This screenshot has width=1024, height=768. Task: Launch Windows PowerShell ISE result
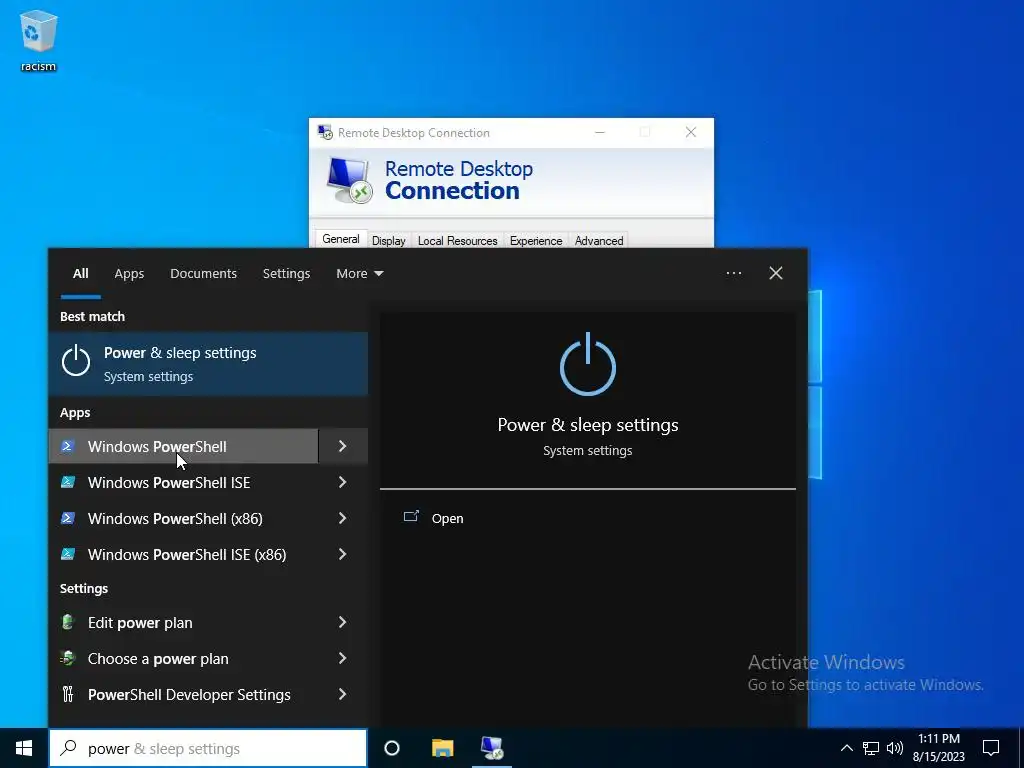click(x=184, y=483)
